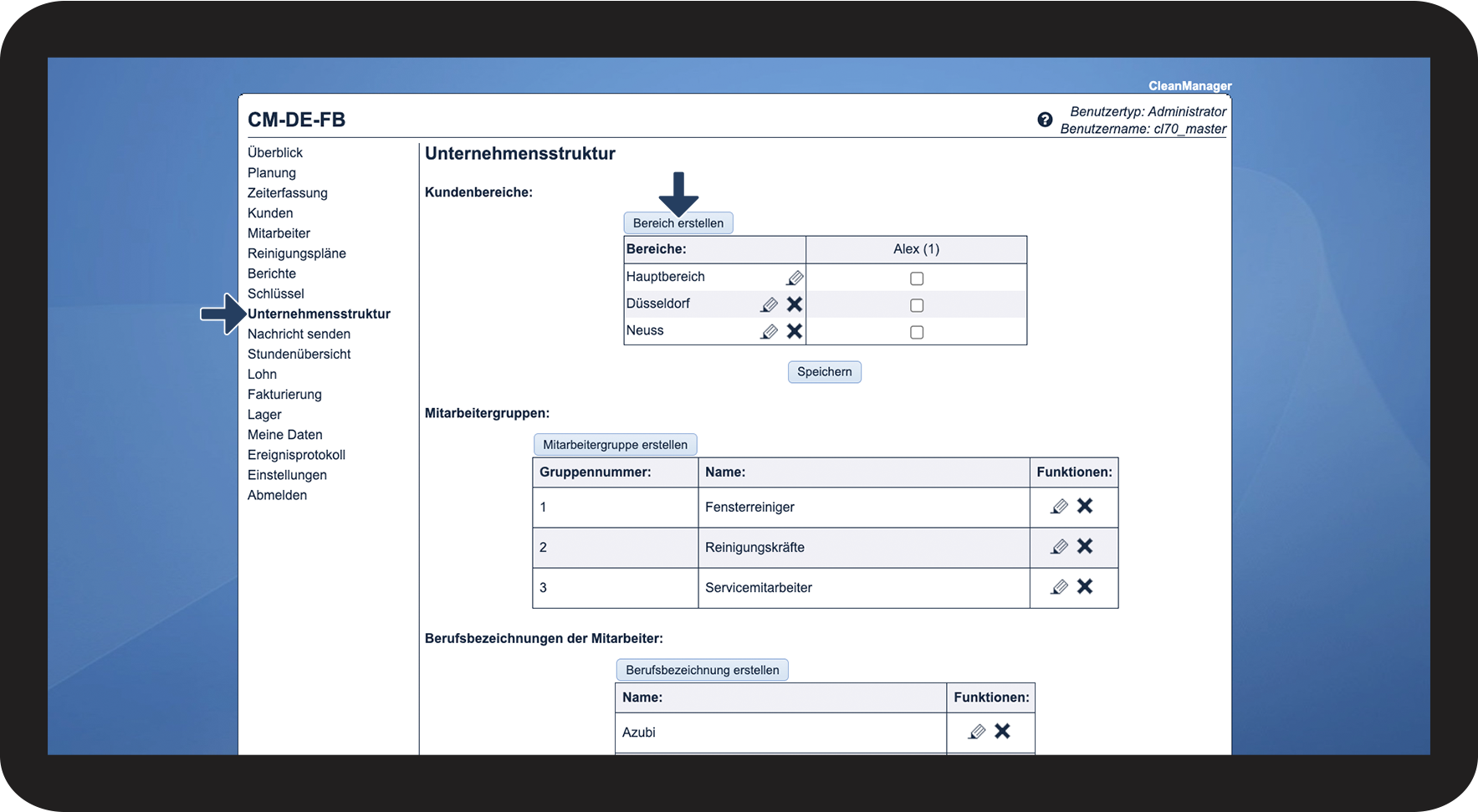The width and height of the screenshot is (1478, 812).
Task: Edit the Neuss area entry
Action: point(769,332)
